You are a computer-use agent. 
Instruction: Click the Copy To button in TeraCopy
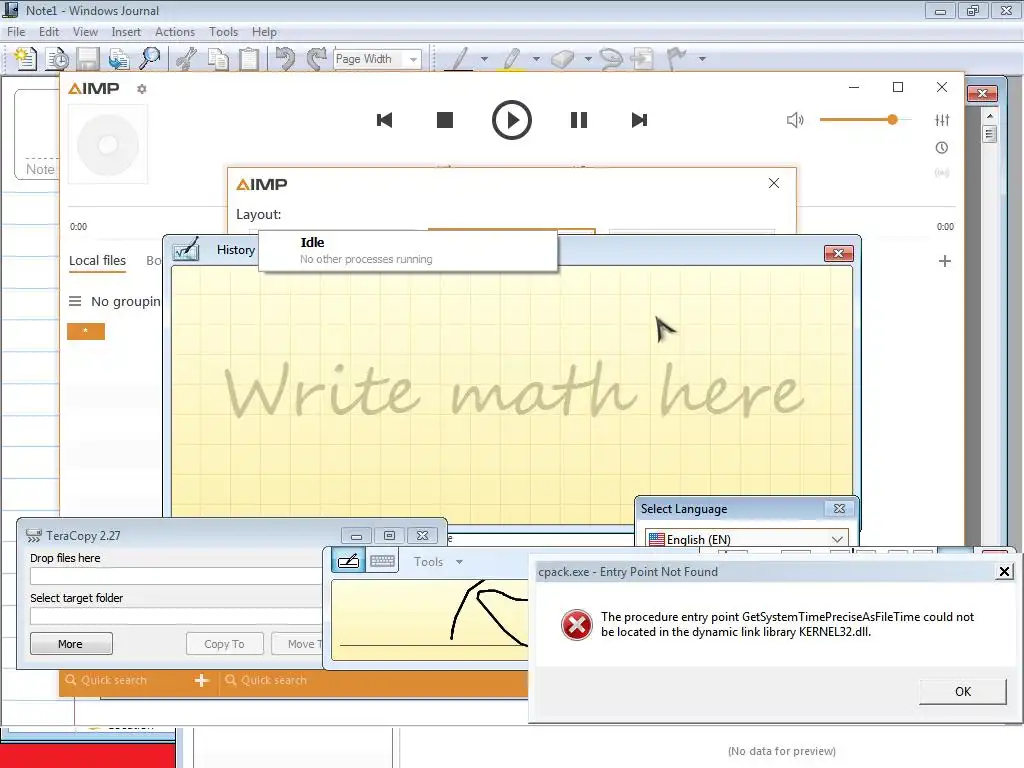pos(224,644)
